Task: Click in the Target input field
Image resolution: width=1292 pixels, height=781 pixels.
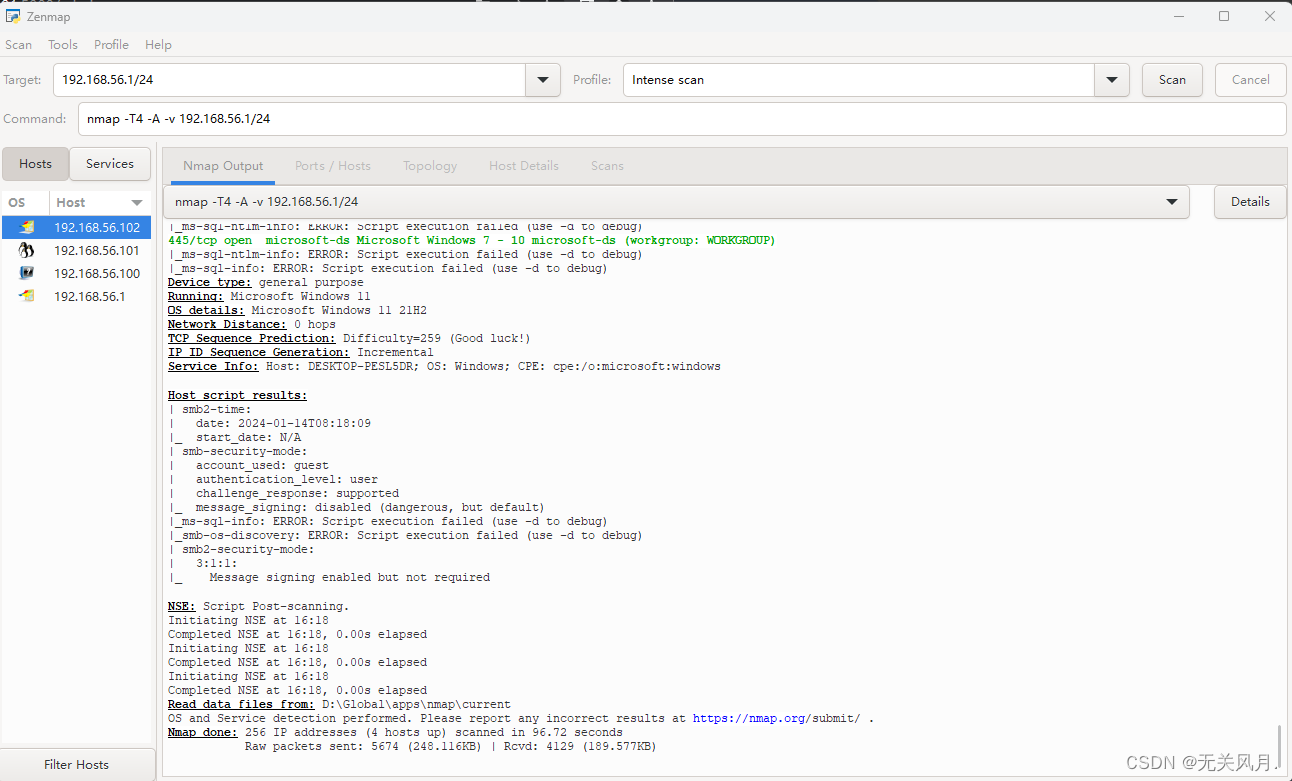Action: coord(290,80)
